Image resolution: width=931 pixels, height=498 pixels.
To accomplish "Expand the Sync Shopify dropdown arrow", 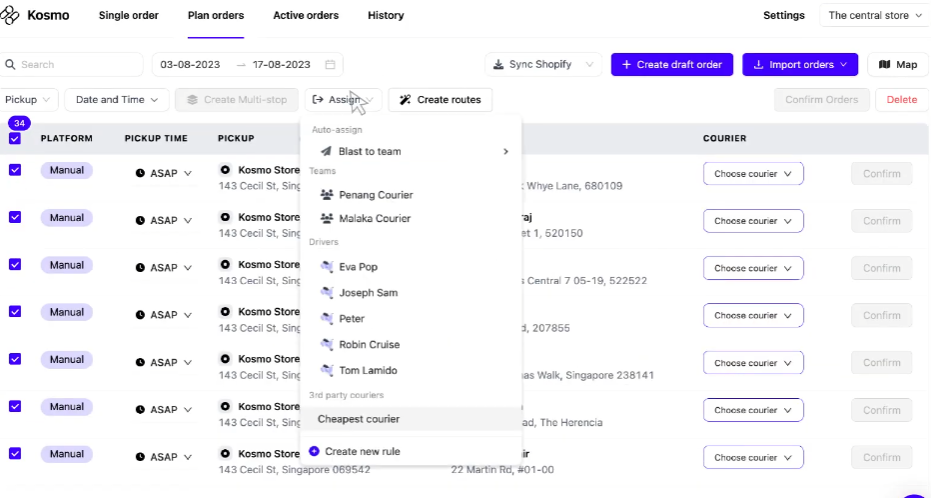I will (589, 65).
